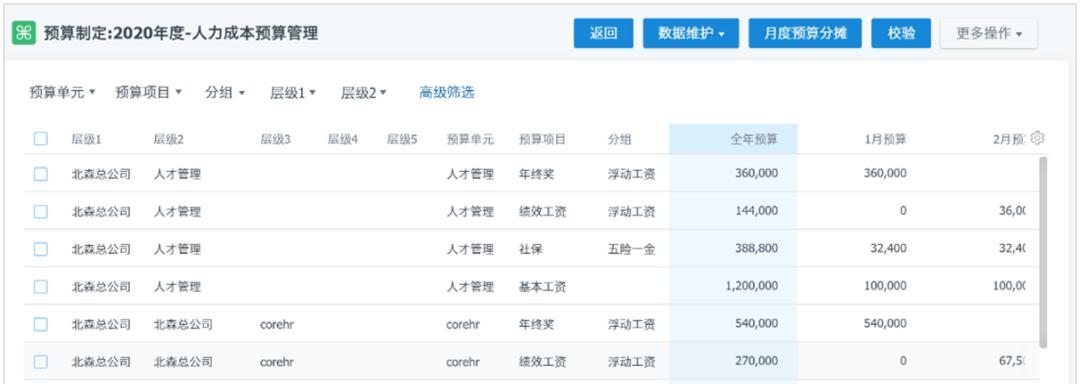Click the 层级4 column header
1080x384 pixels.
343,139
